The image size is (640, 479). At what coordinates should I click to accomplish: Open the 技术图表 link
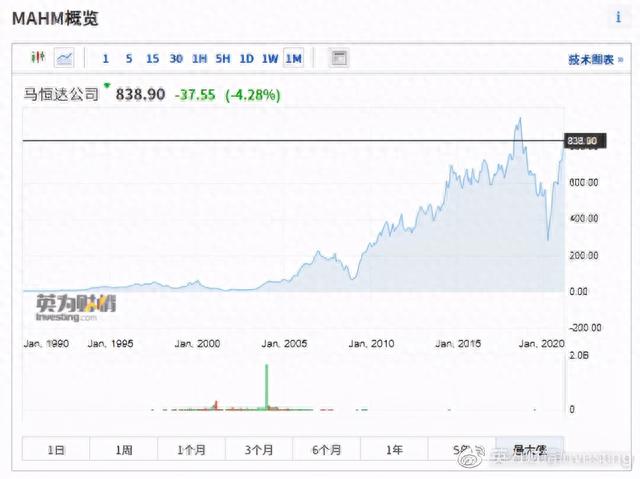(x=590, y=60)
